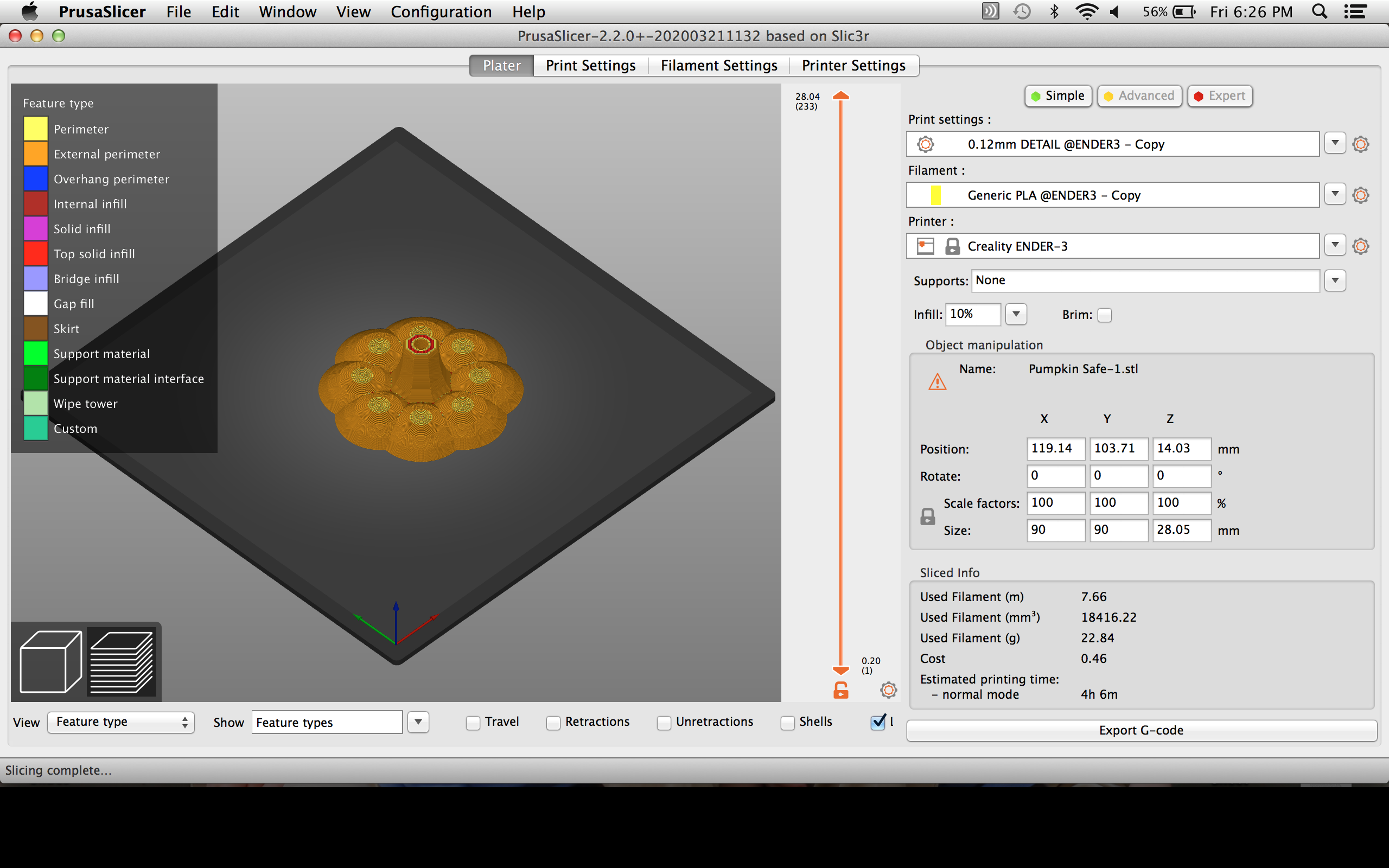Enable Retractions checkbox
Screen dimensions: 1389x868
pos(553,723)
